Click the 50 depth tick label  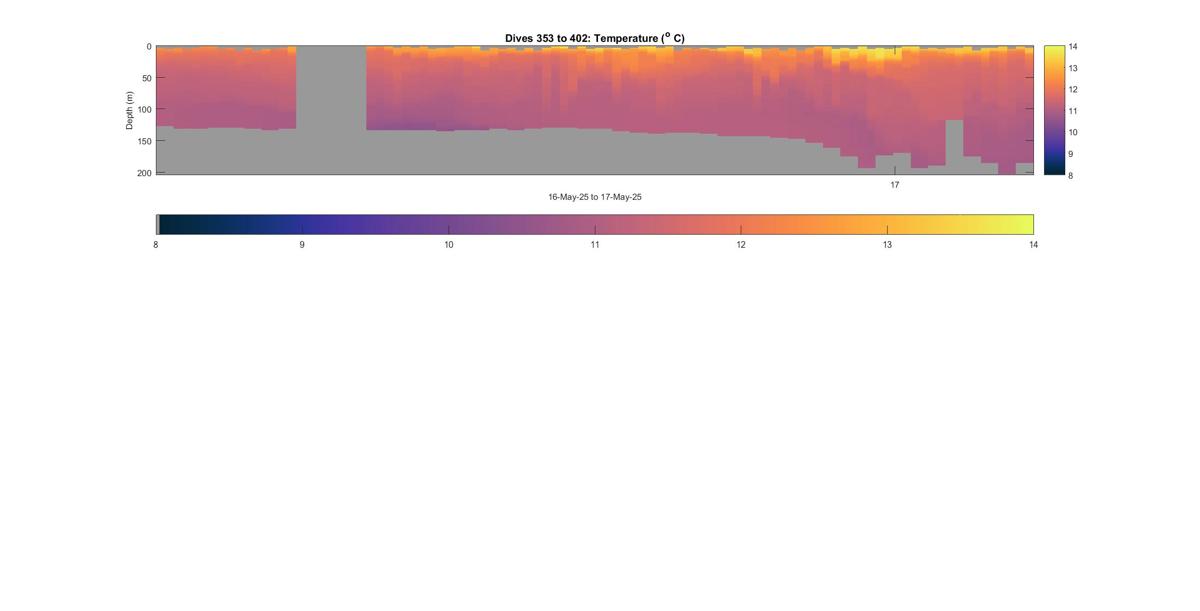[x=147, y=78]
